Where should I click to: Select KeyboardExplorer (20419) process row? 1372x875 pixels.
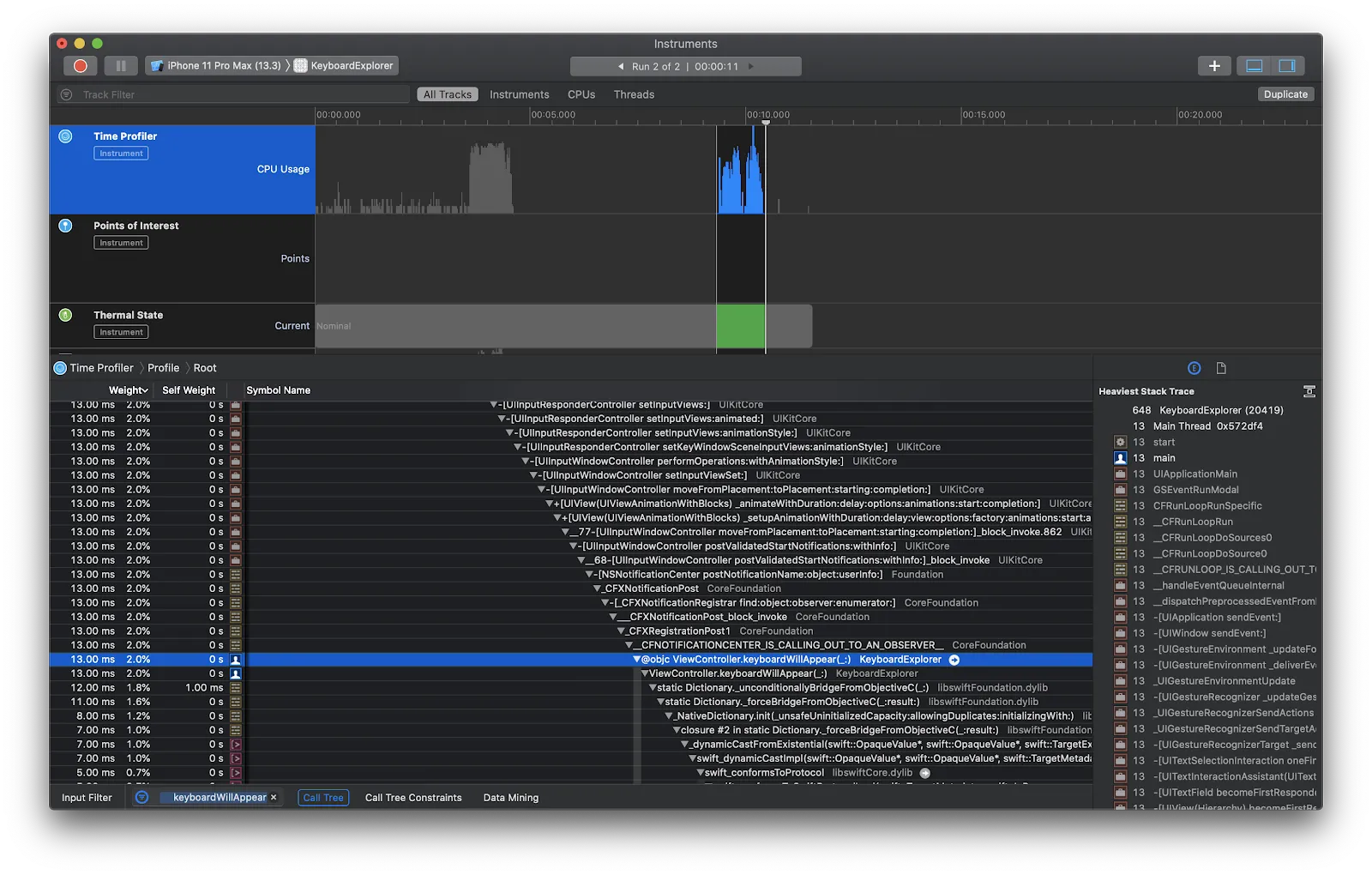pos(1221,411)
